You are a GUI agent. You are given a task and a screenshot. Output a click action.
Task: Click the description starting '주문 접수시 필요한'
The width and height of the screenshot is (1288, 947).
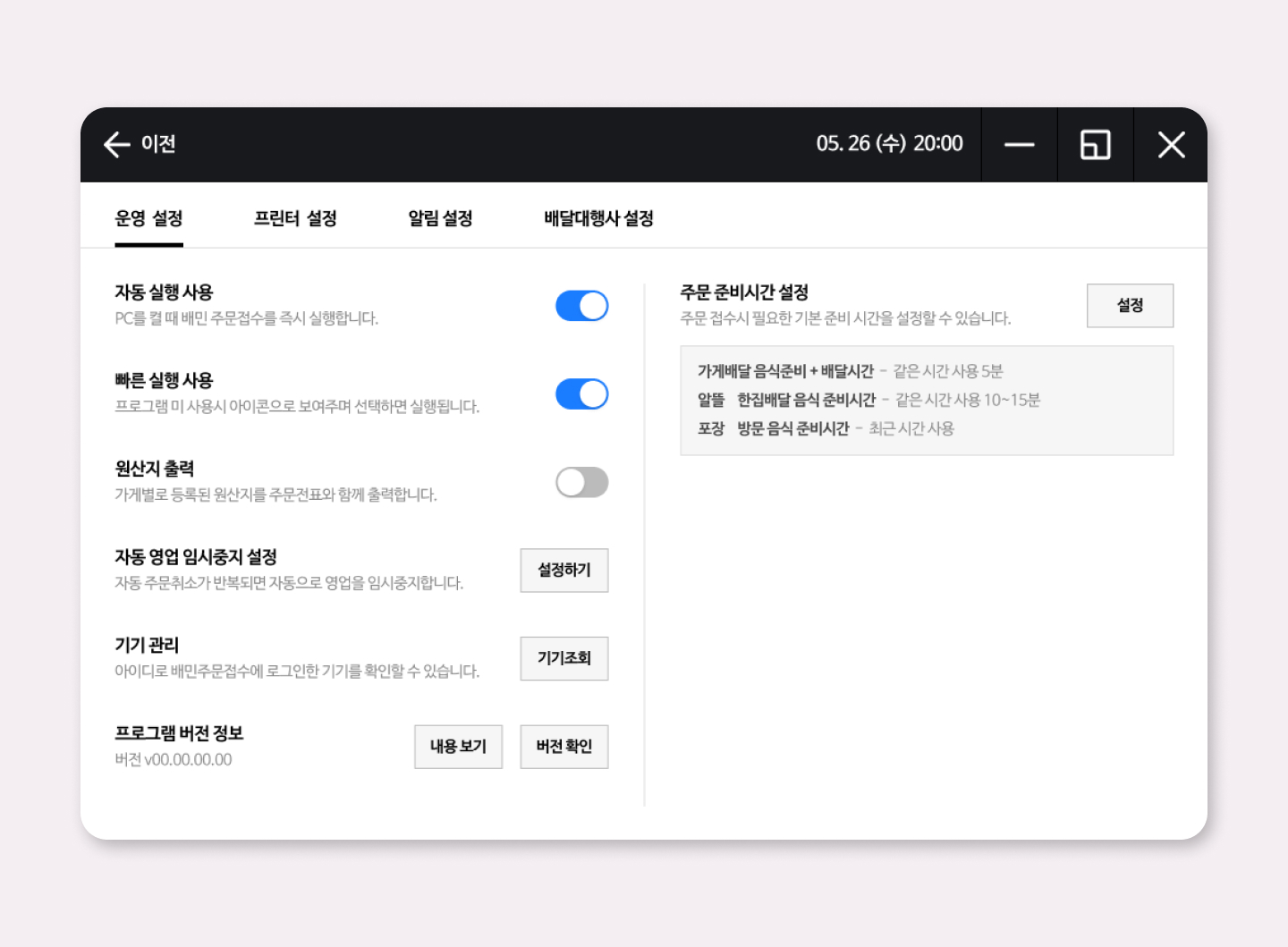[845, 318]
